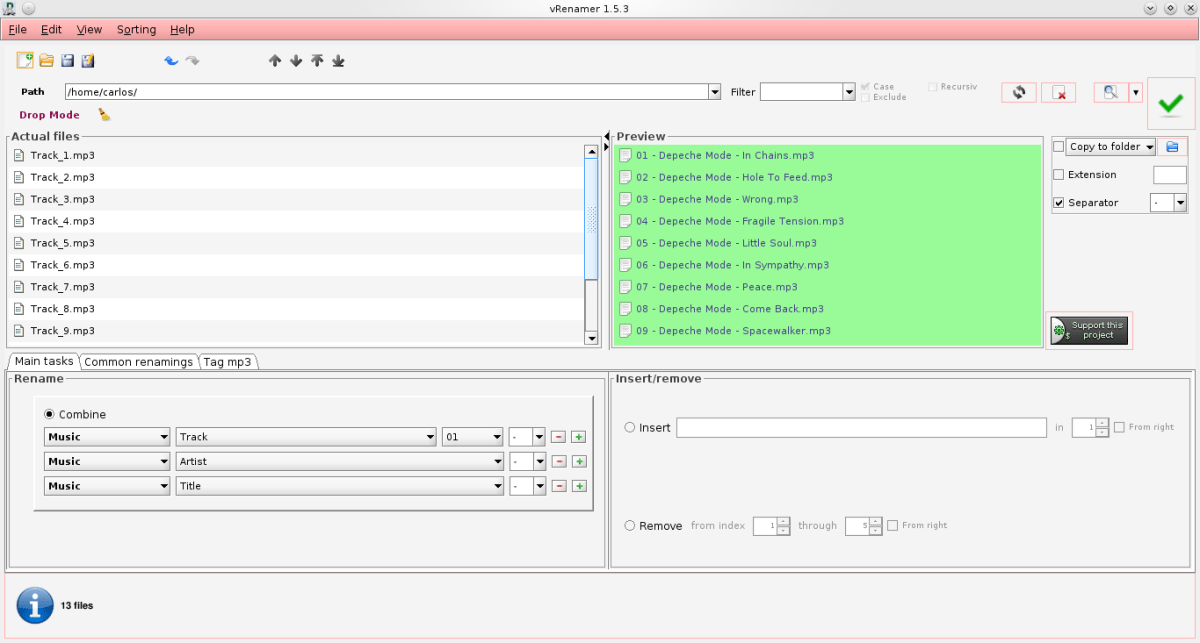Click the magnifier preview icon

1110,92
